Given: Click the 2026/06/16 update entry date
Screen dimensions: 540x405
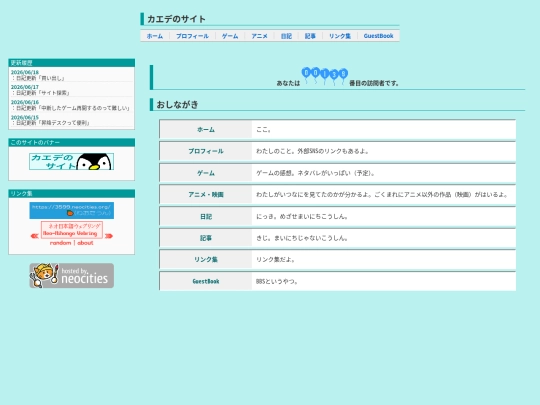Looking at the screenshot, I should [25, 102].
